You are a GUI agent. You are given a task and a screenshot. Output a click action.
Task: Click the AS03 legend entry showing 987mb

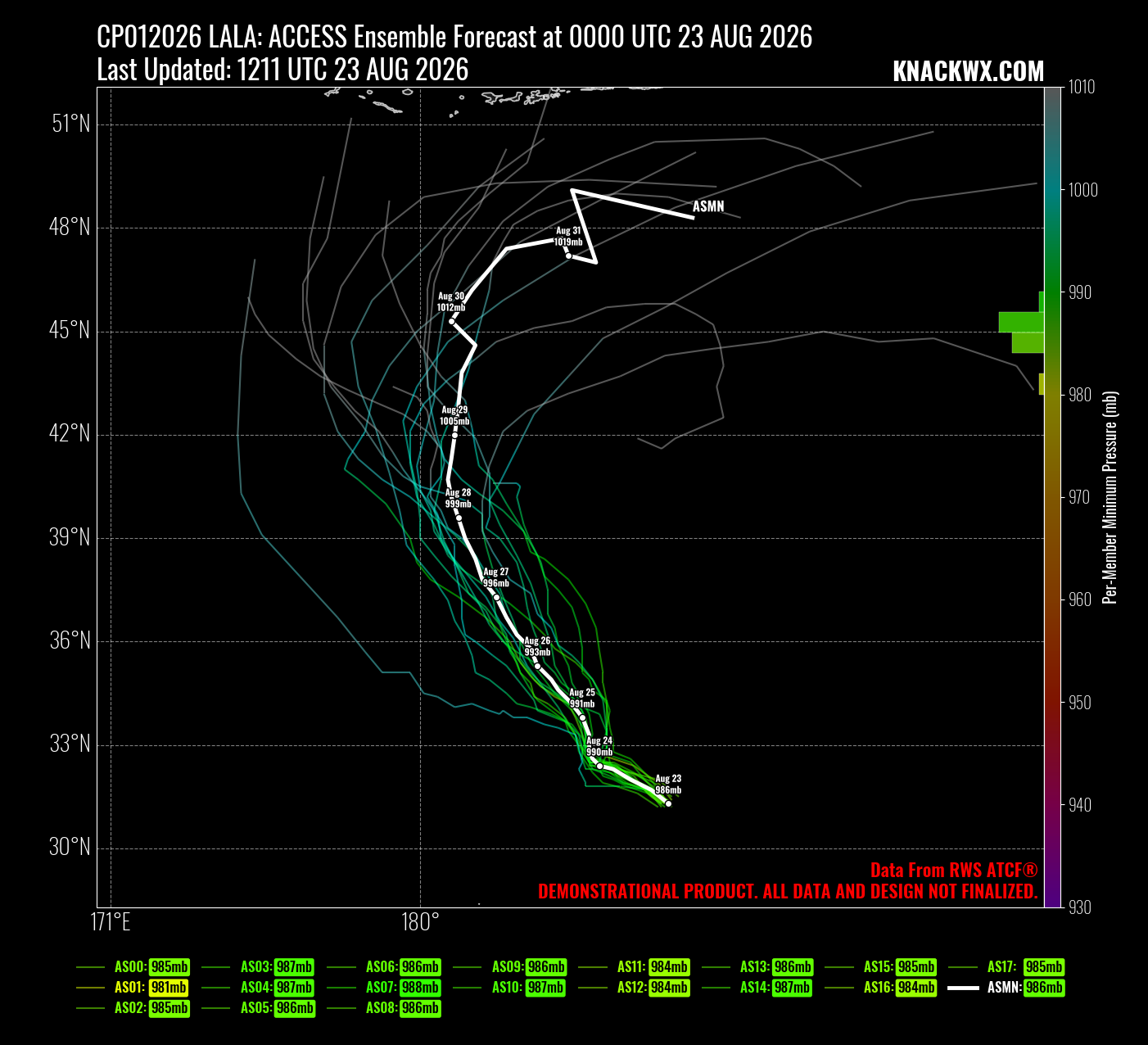tap(258, 967)
